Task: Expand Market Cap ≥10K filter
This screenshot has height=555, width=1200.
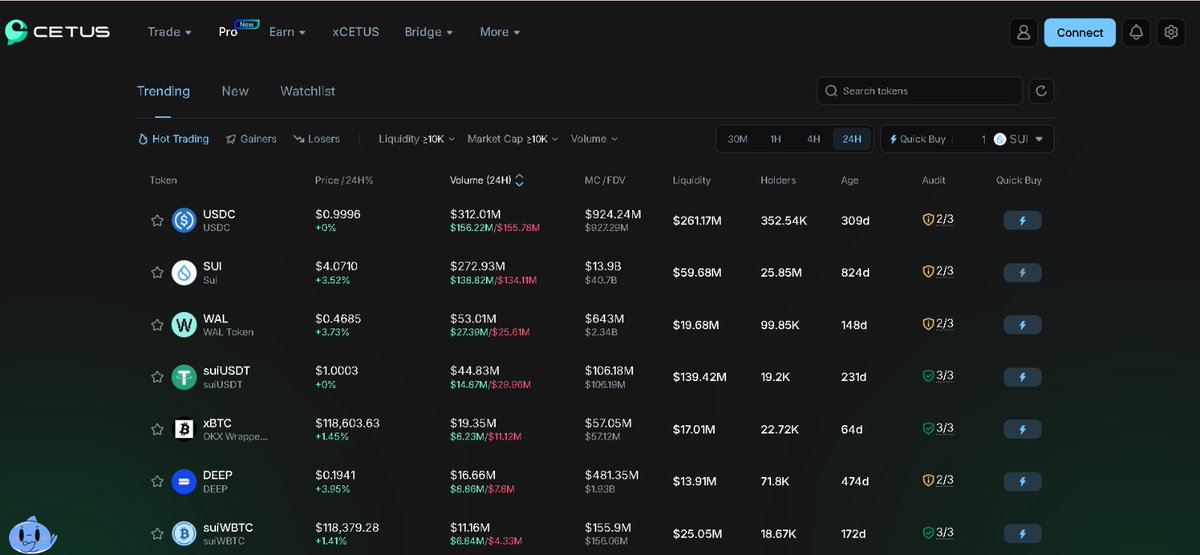Action: 513,139
